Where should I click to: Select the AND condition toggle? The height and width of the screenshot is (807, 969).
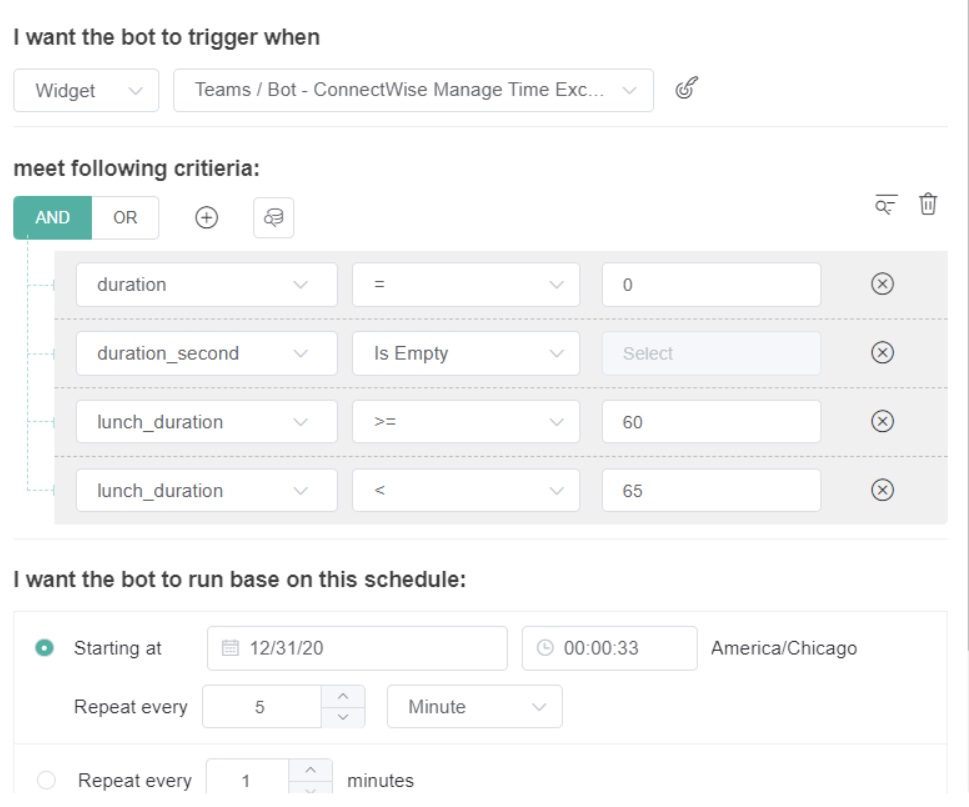pyautogui.click(x=53, y=218)
